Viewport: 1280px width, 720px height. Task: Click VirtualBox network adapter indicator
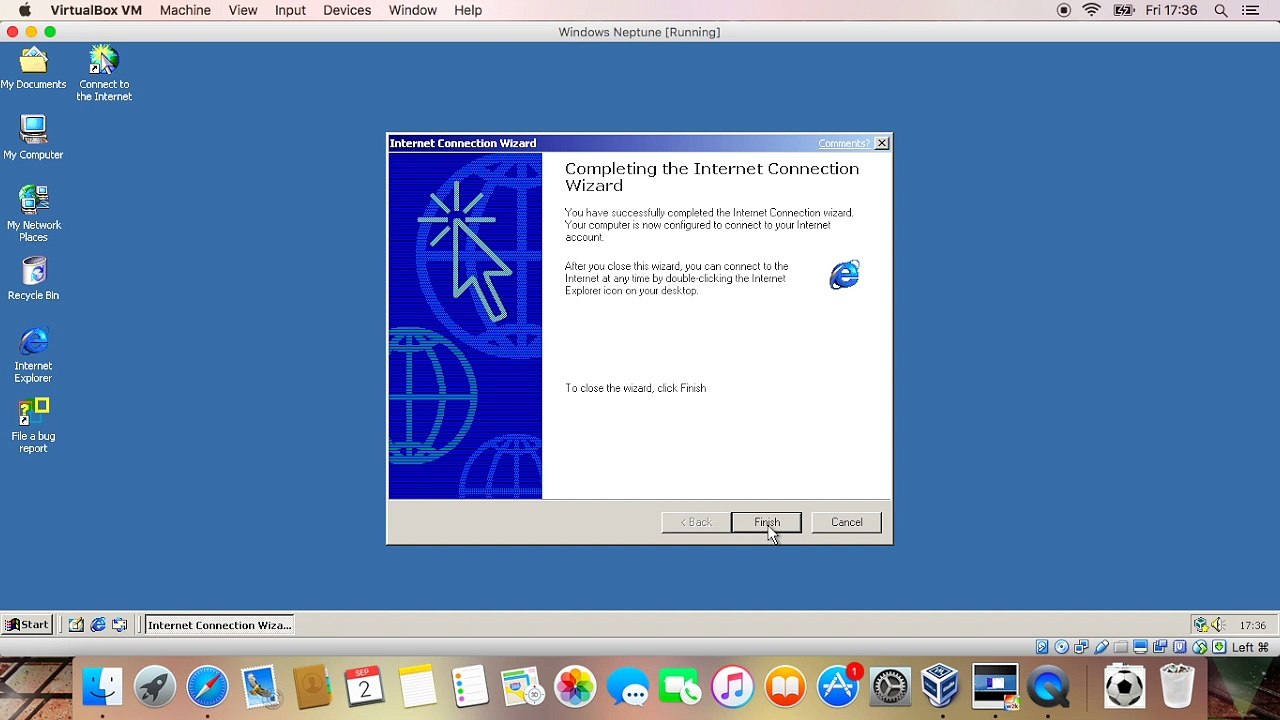[x=1081, y=647]
